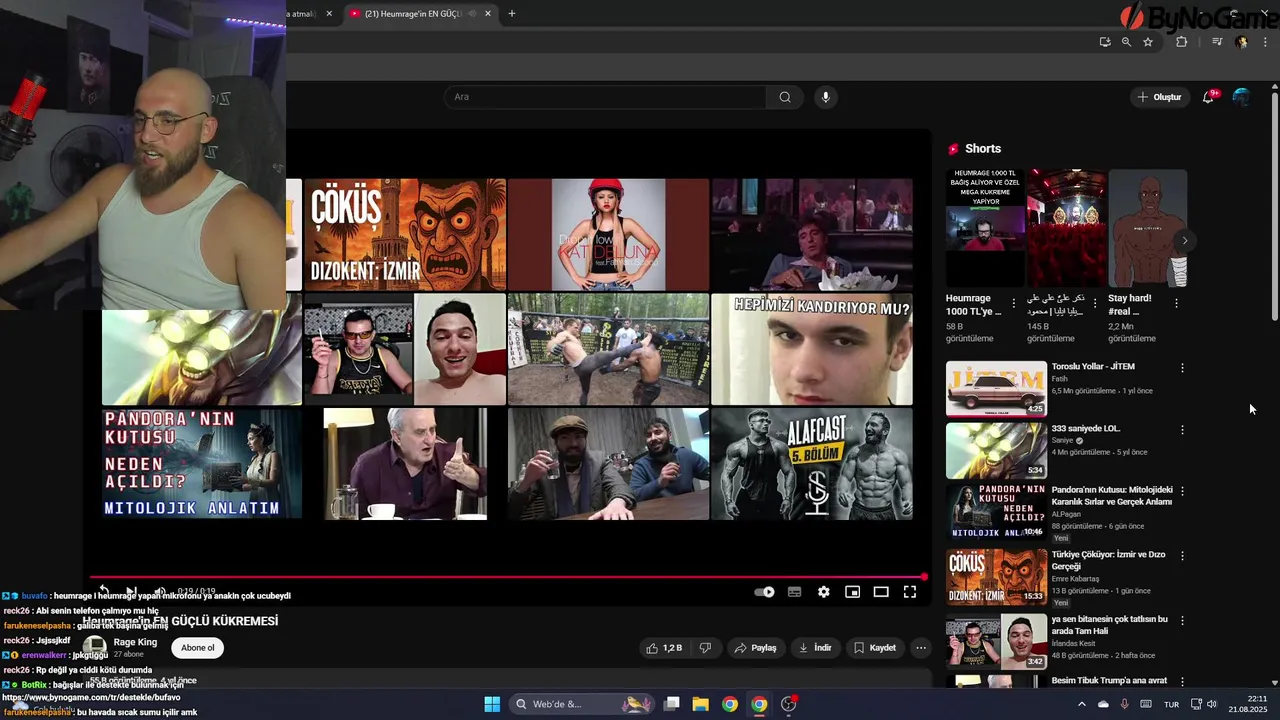
Task: Open options for Stay hard! short
Action: (x=1176, y=303)
